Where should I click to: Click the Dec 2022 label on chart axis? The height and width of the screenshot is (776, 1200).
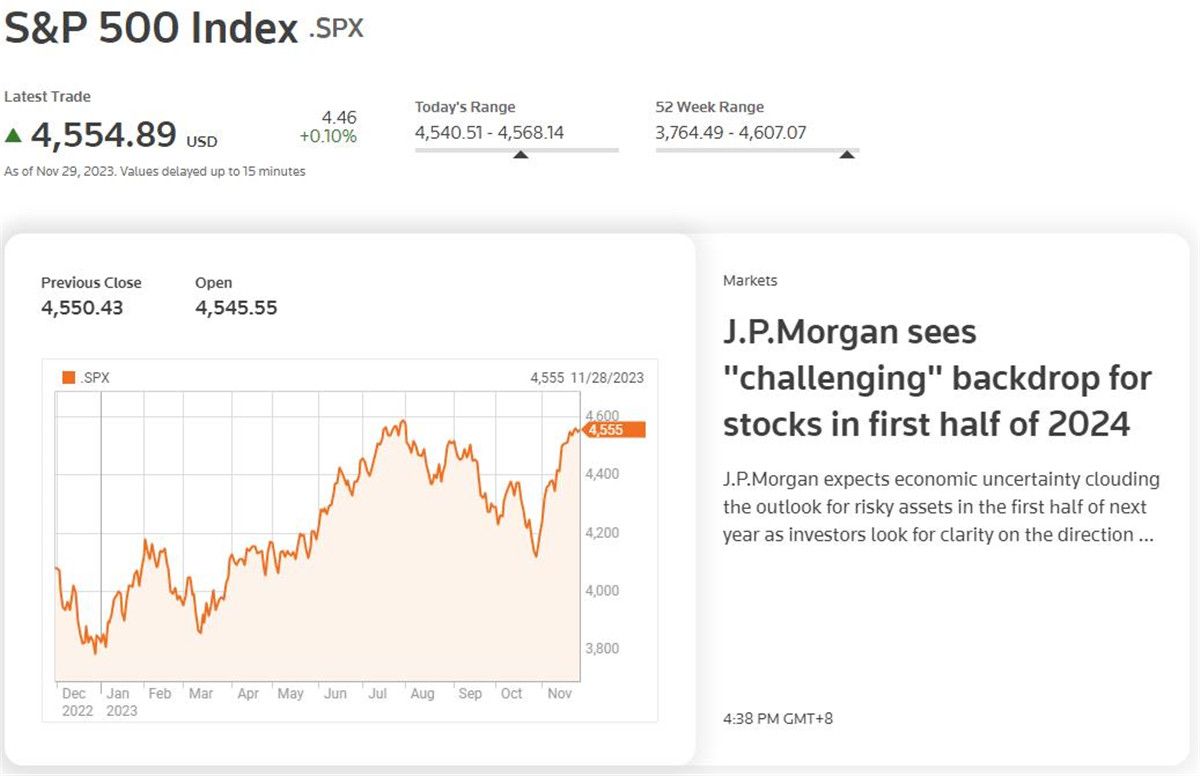(x=77, y=702)
